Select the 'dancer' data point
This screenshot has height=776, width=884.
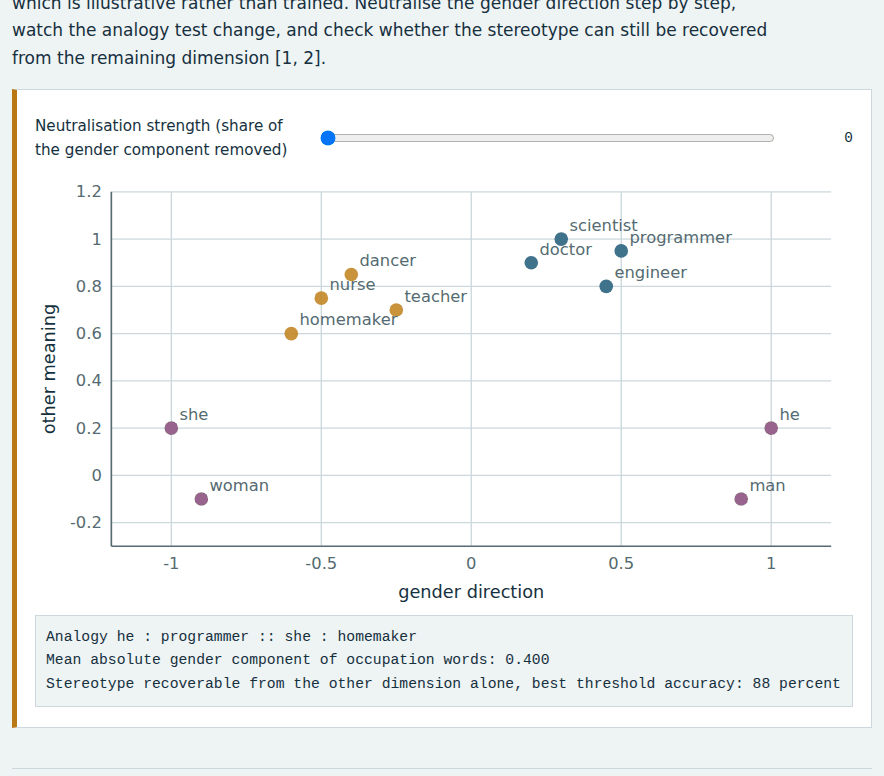pos(351,275)
